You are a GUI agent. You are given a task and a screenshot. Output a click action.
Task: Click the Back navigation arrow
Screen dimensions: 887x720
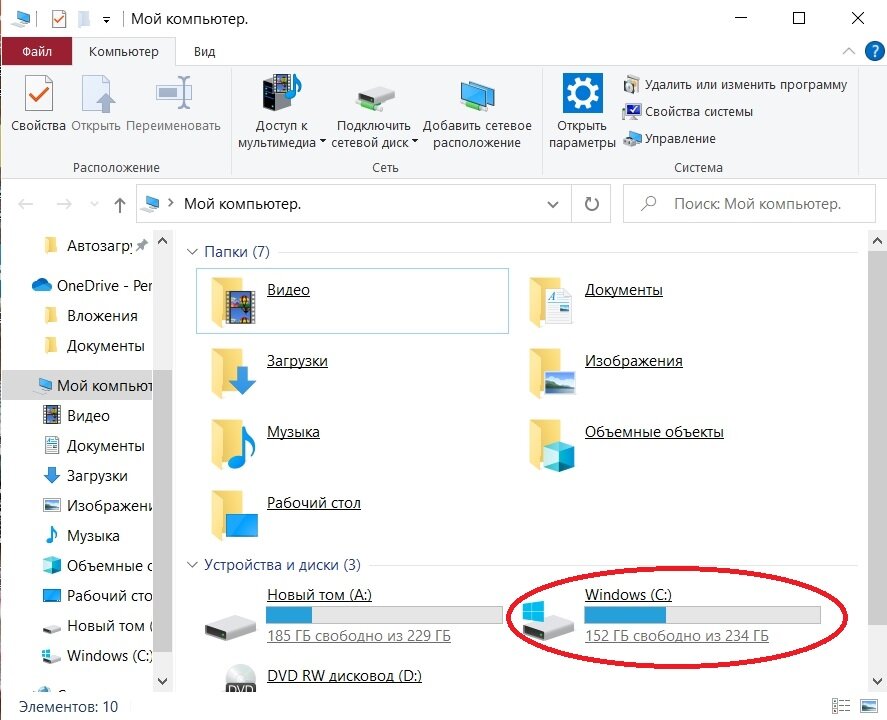[26, 204]
